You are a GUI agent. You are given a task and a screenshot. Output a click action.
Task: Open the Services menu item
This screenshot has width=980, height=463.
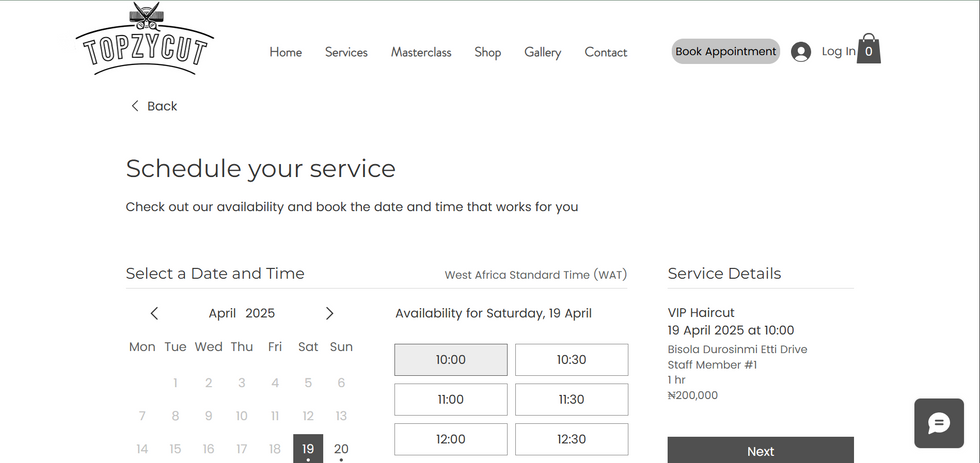(x=346, y=52)
